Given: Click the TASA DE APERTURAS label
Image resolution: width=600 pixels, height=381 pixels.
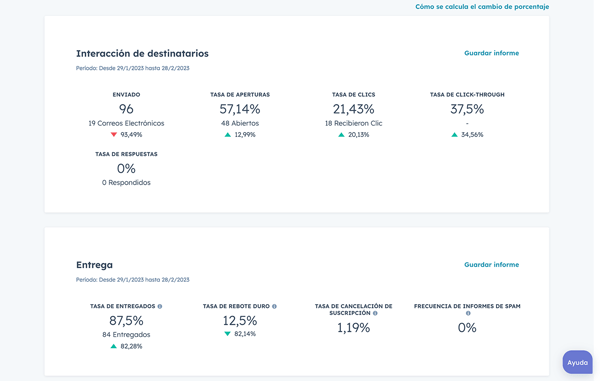Looking at the screenshot, I should 240,94.
